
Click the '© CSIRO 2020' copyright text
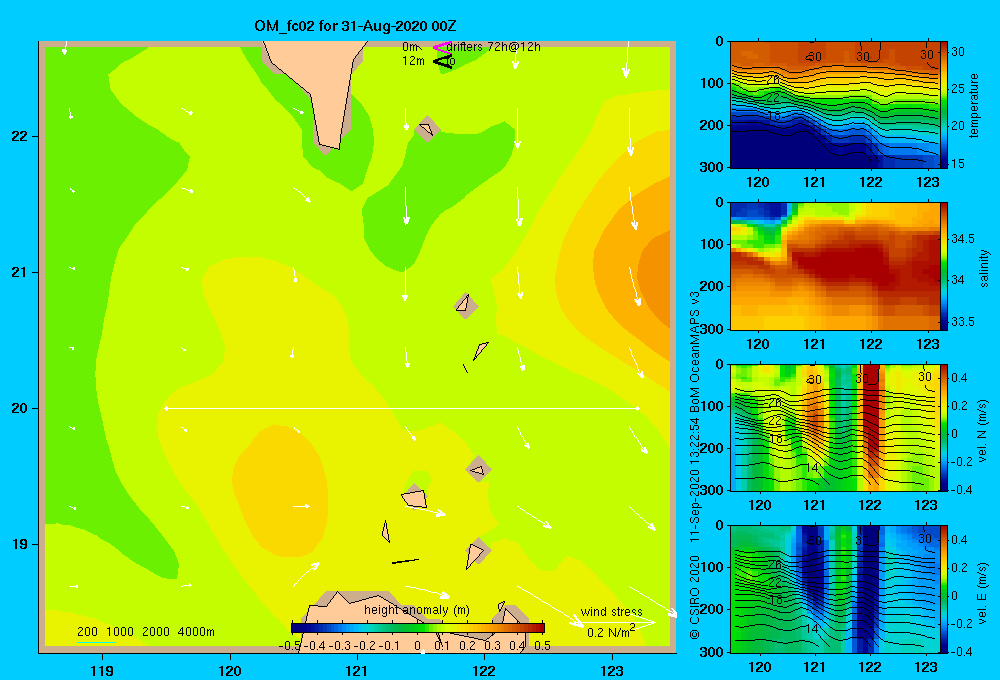pos(695,596)
